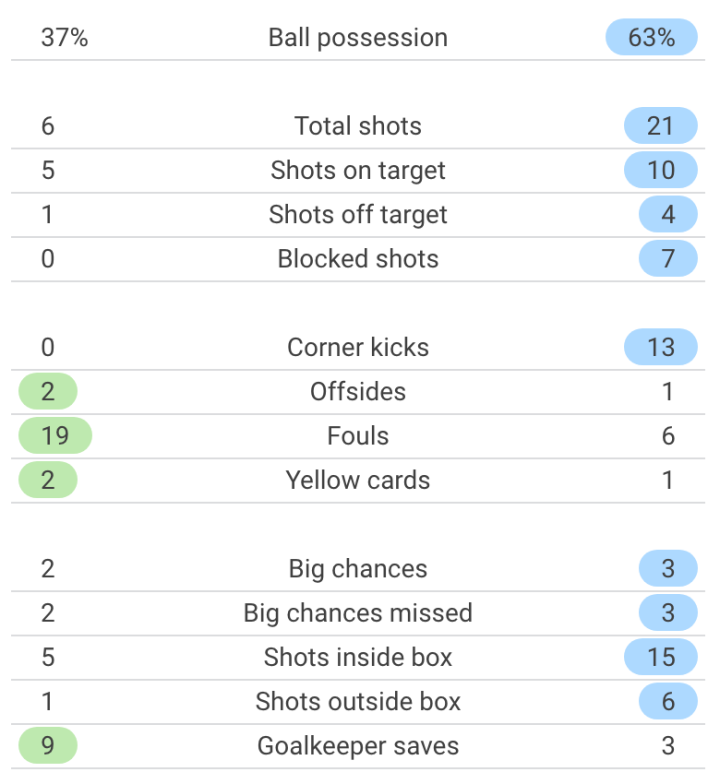720x784 pixels.
Task: Select the highlighted 21 total shots badge
Action: [660, 126]
